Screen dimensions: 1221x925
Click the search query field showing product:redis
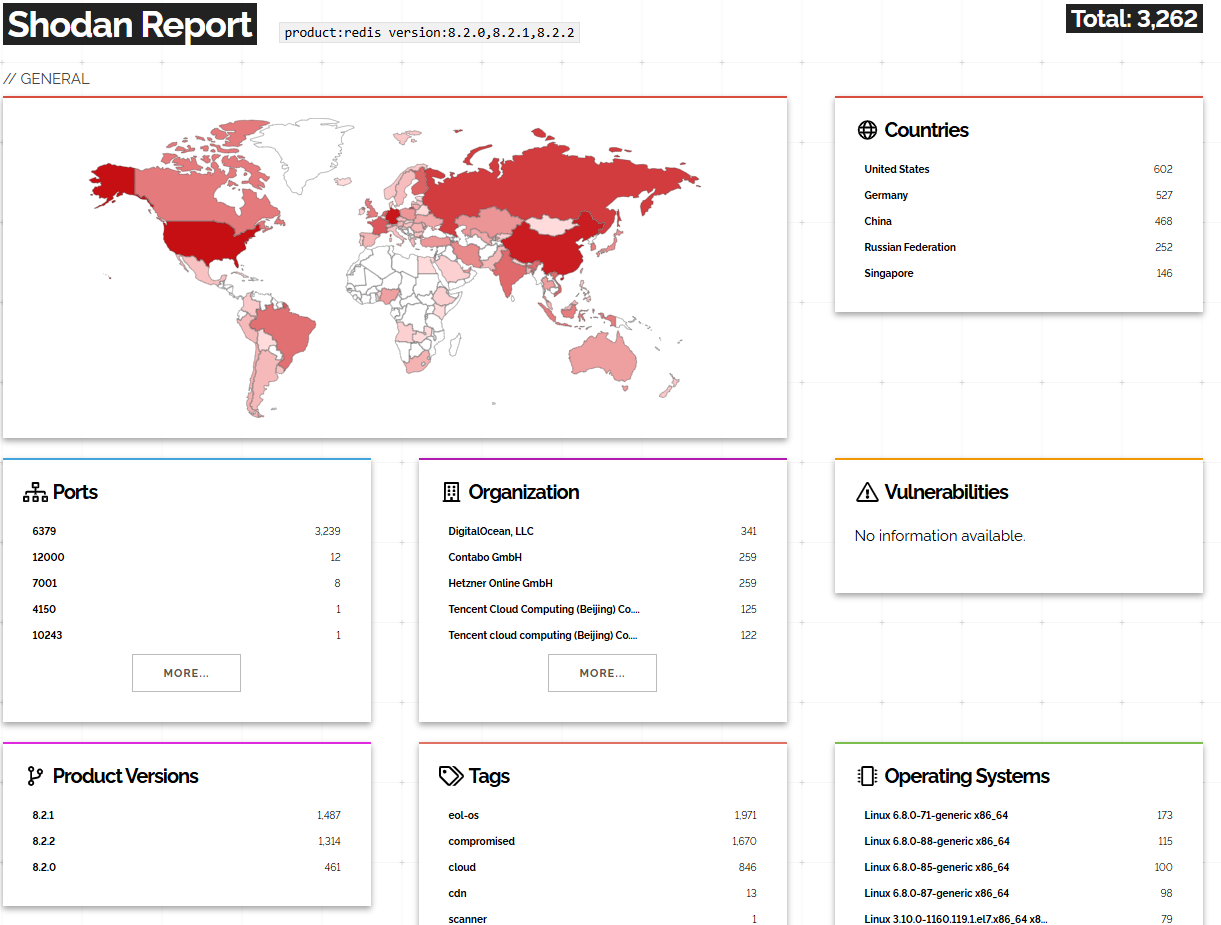coord(431,32)
